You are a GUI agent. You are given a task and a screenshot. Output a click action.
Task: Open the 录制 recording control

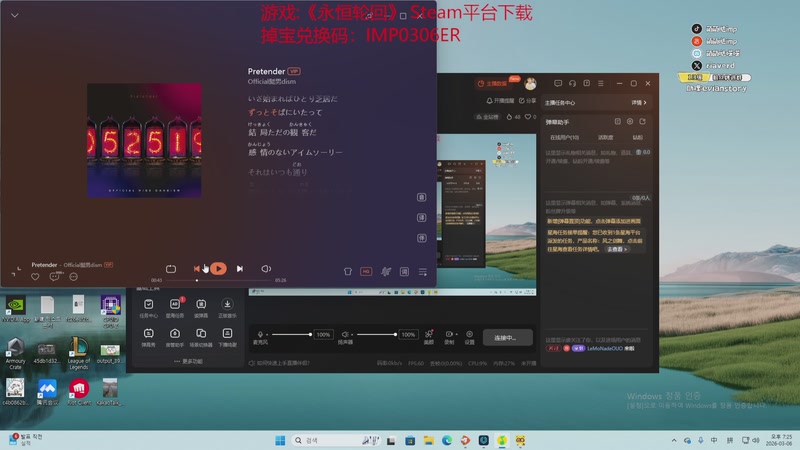tap(449, 337)
